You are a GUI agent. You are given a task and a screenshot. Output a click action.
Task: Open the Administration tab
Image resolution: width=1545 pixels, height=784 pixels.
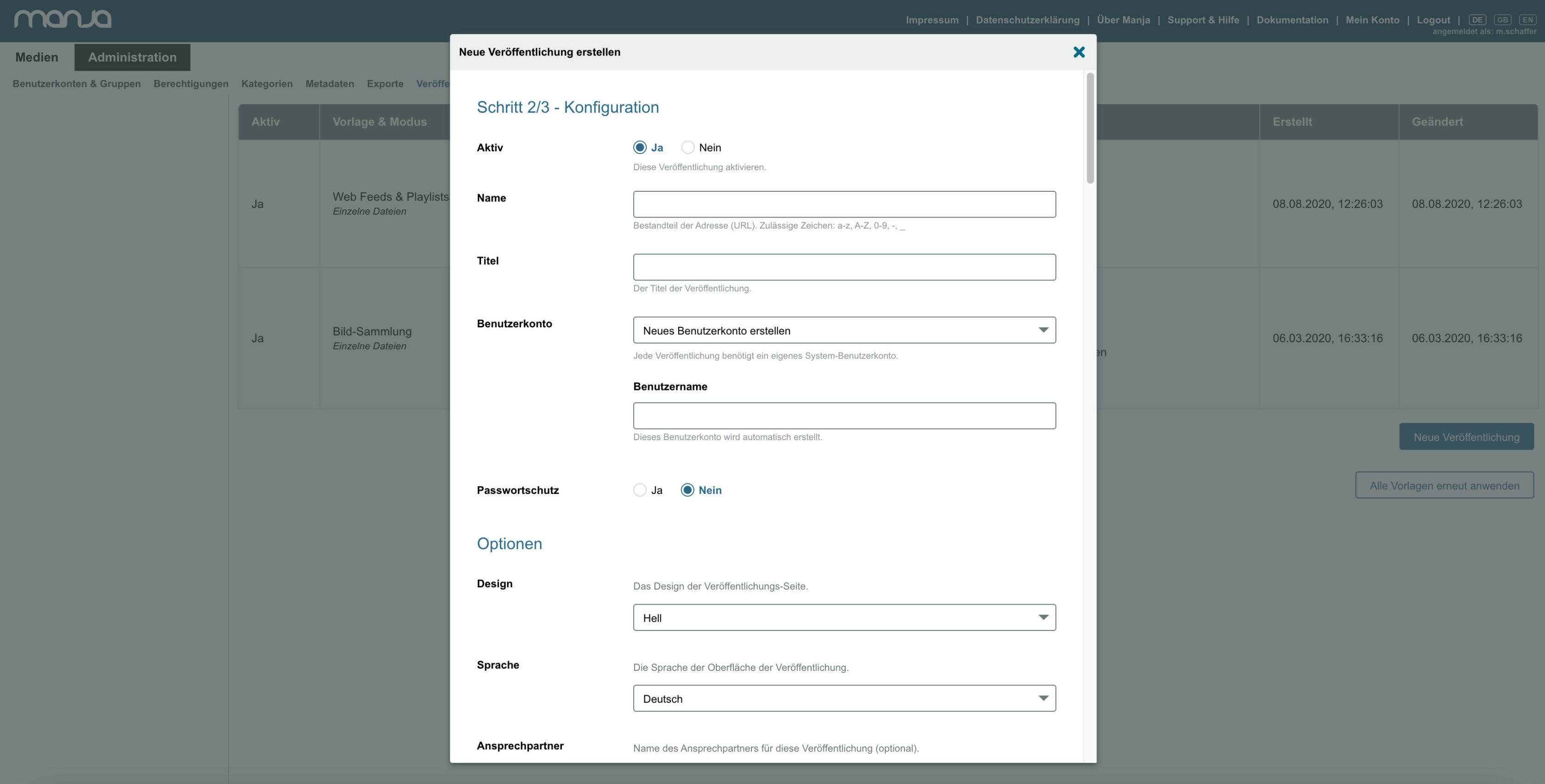pyautogui.click(x=132, y=57)
